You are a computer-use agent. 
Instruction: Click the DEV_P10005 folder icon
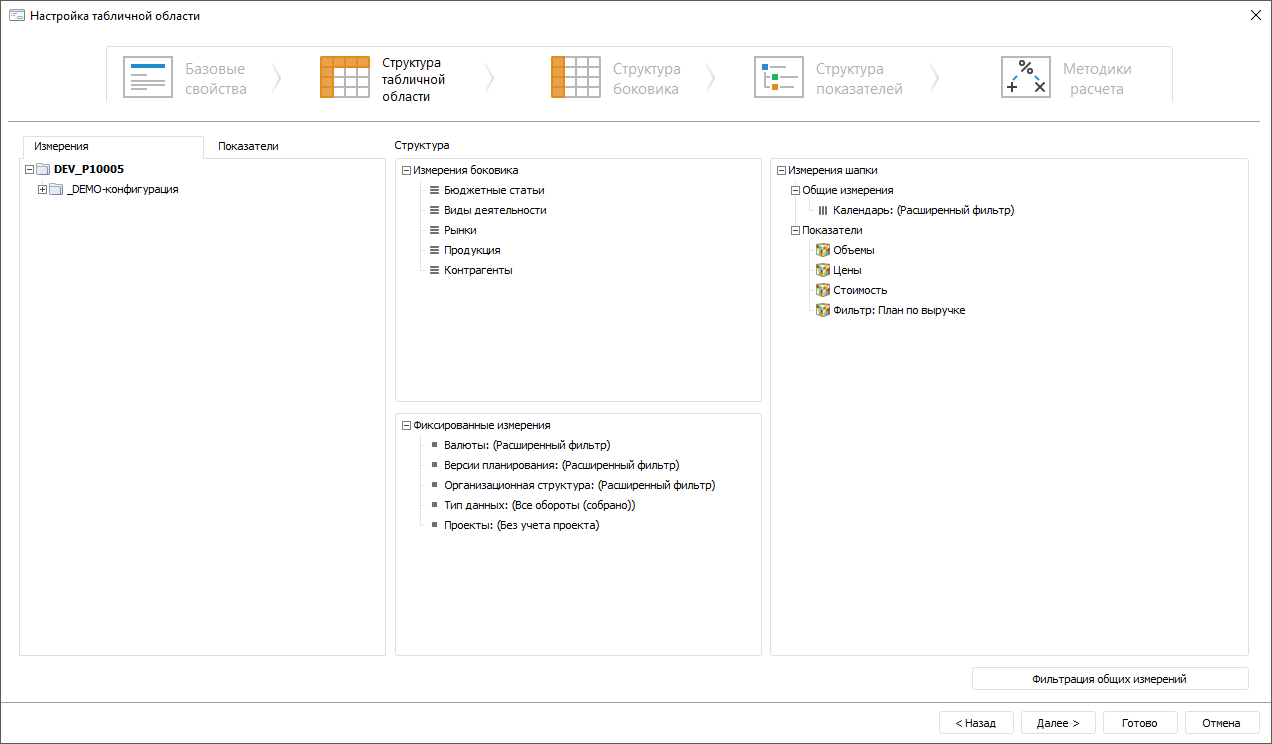click(x=43, y=170)
